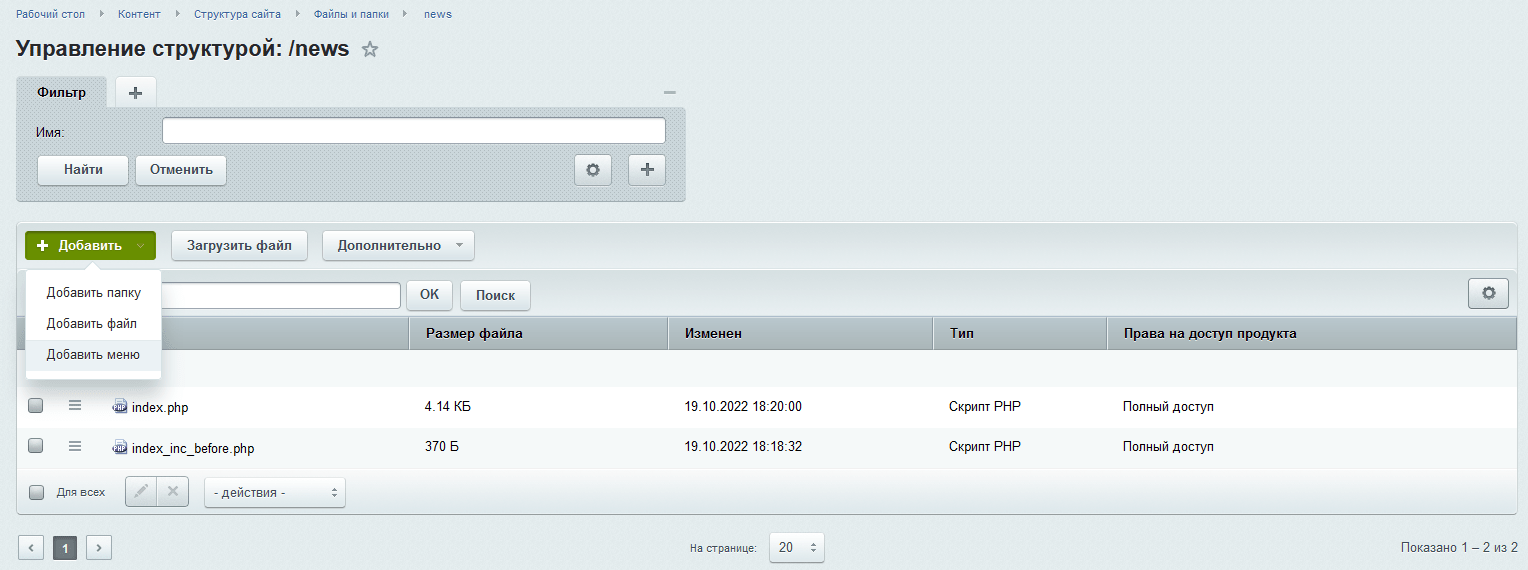
Task: Click the "Загрузить файл" button
Action: point(239,245)
